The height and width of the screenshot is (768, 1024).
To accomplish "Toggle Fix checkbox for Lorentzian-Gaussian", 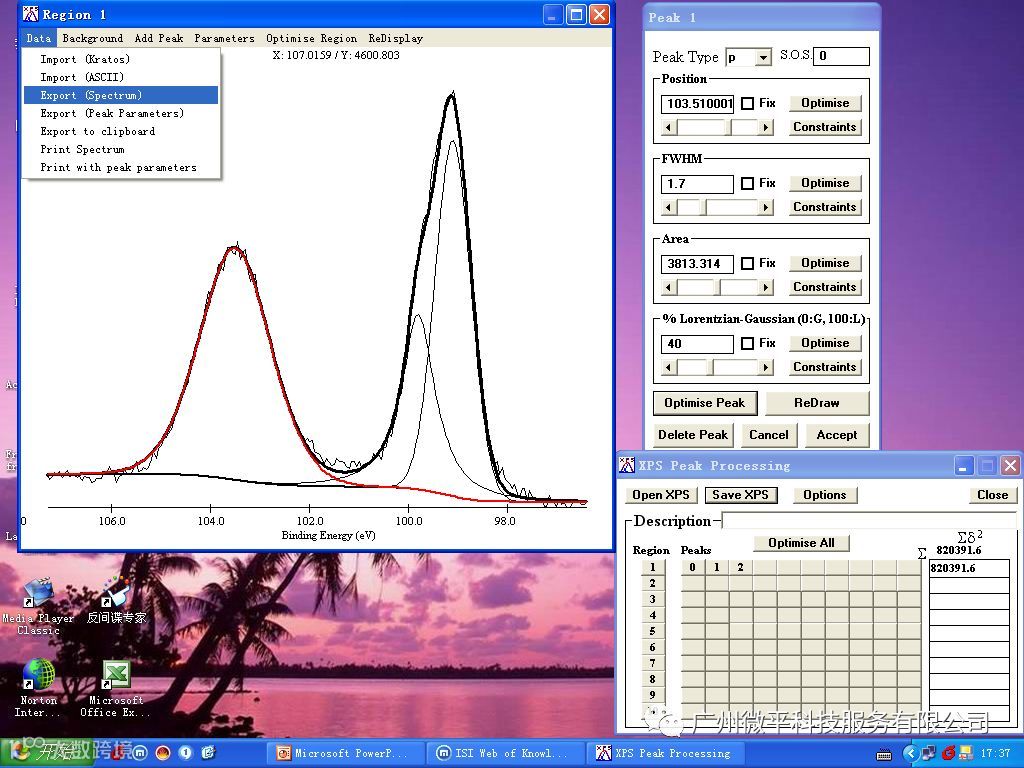I will [748, 344].
